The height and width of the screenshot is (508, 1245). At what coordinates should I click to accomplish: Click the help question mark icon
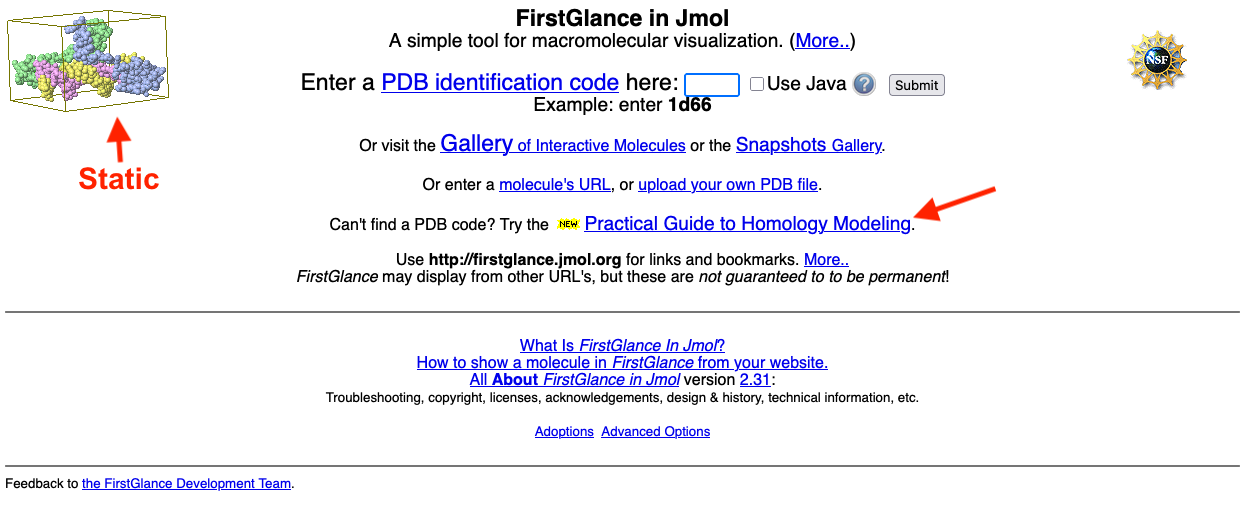(864, 85)
